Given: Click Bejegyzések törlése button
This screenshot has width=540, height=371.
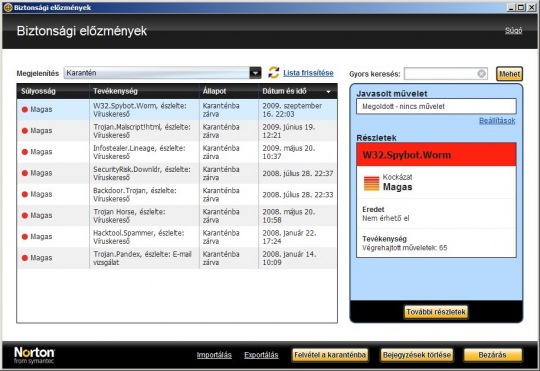Looking at the screenshot, I should pos(417,355).
